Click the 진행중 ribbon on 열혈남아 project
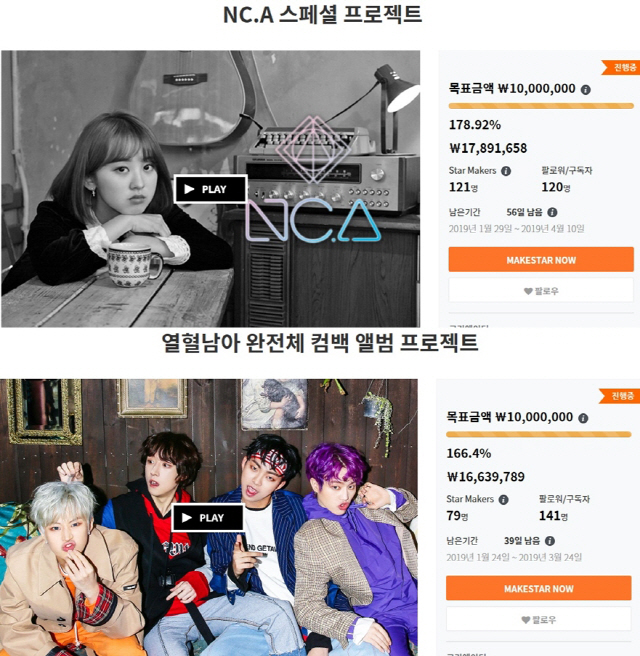The width and height of the screenshot is (640, 656). pyautogui.click(x=620, y=396)
